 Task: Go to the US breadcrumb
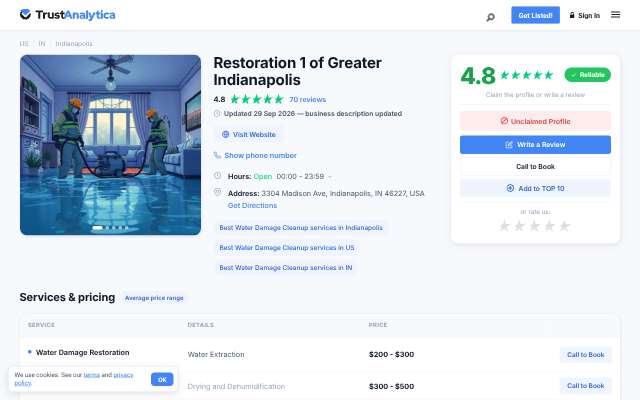(24, 43)
